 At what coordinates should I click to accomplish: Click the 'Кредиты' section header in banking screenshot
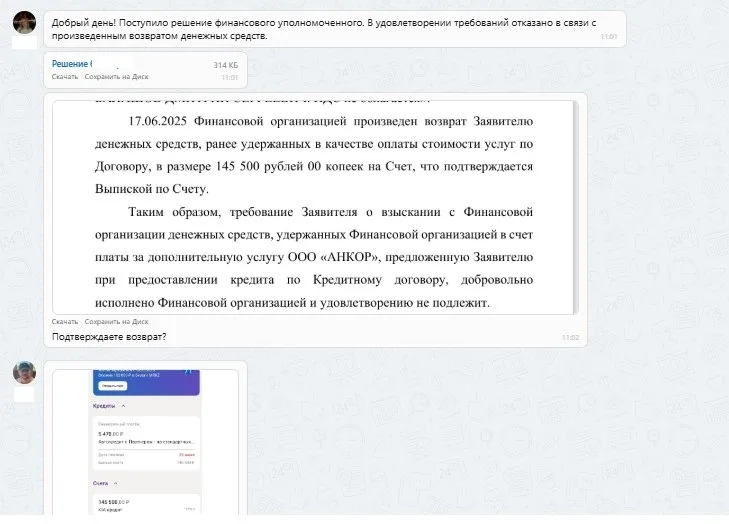click(x=104, y=406)
